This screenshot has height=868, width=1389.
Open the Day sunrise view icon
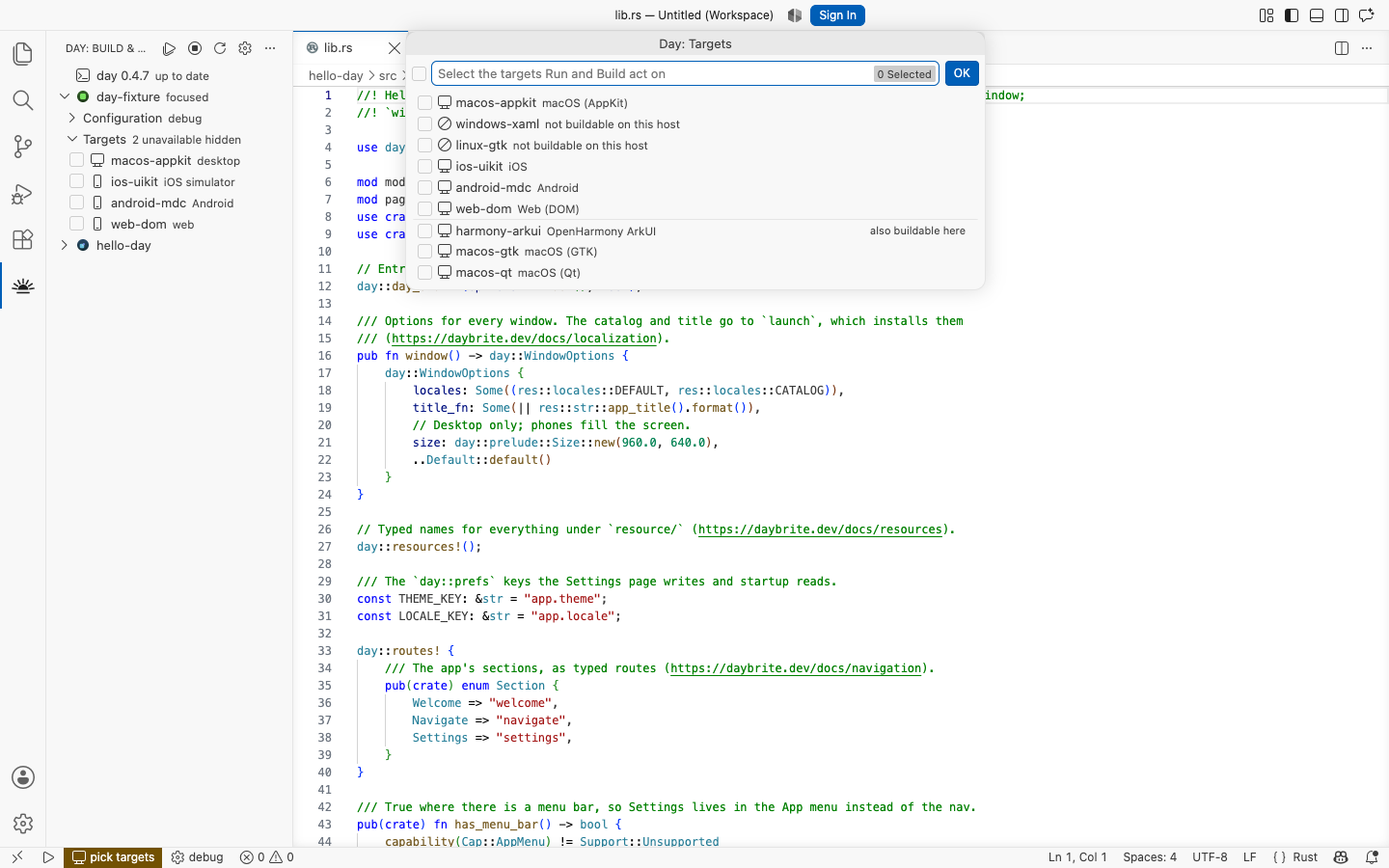[x=23, y=285]
